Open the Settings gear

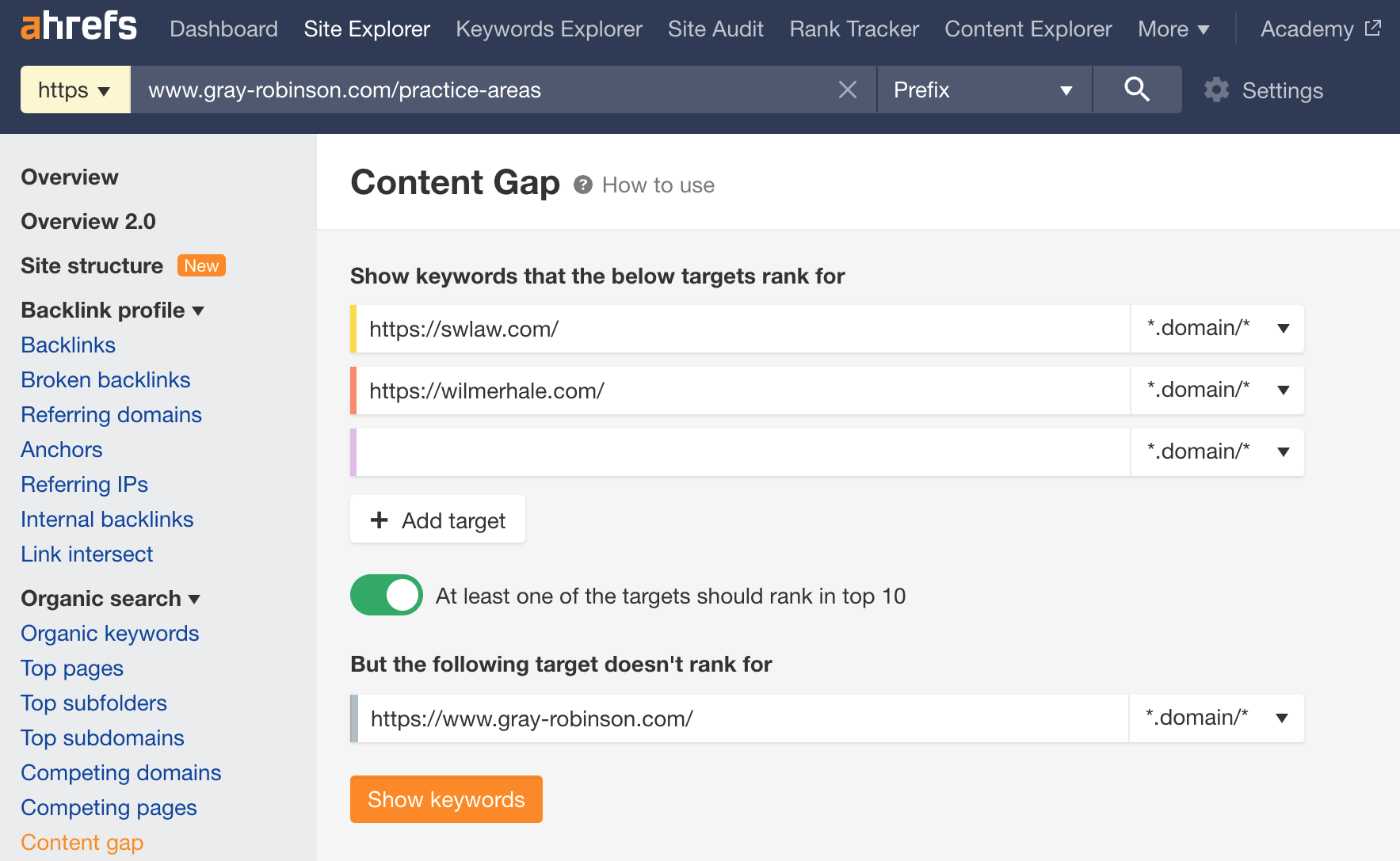click(1216, 90)
